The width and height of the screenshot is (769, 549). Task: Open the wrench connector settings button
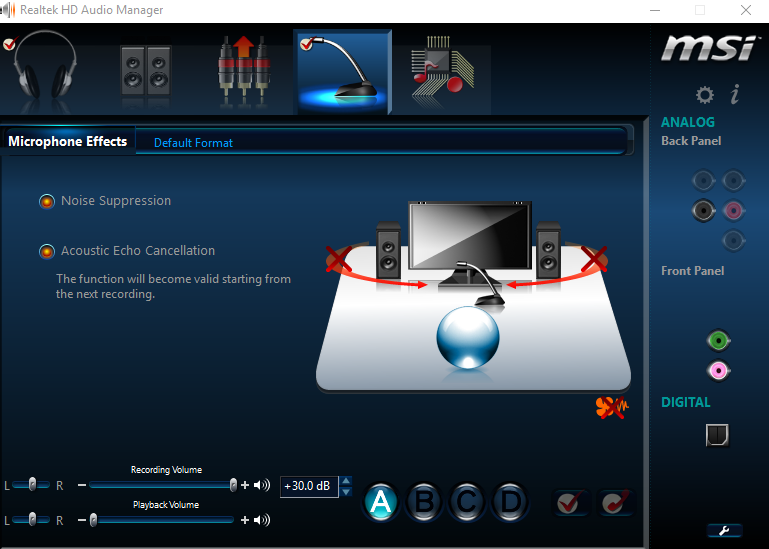(x=724, y=530)
